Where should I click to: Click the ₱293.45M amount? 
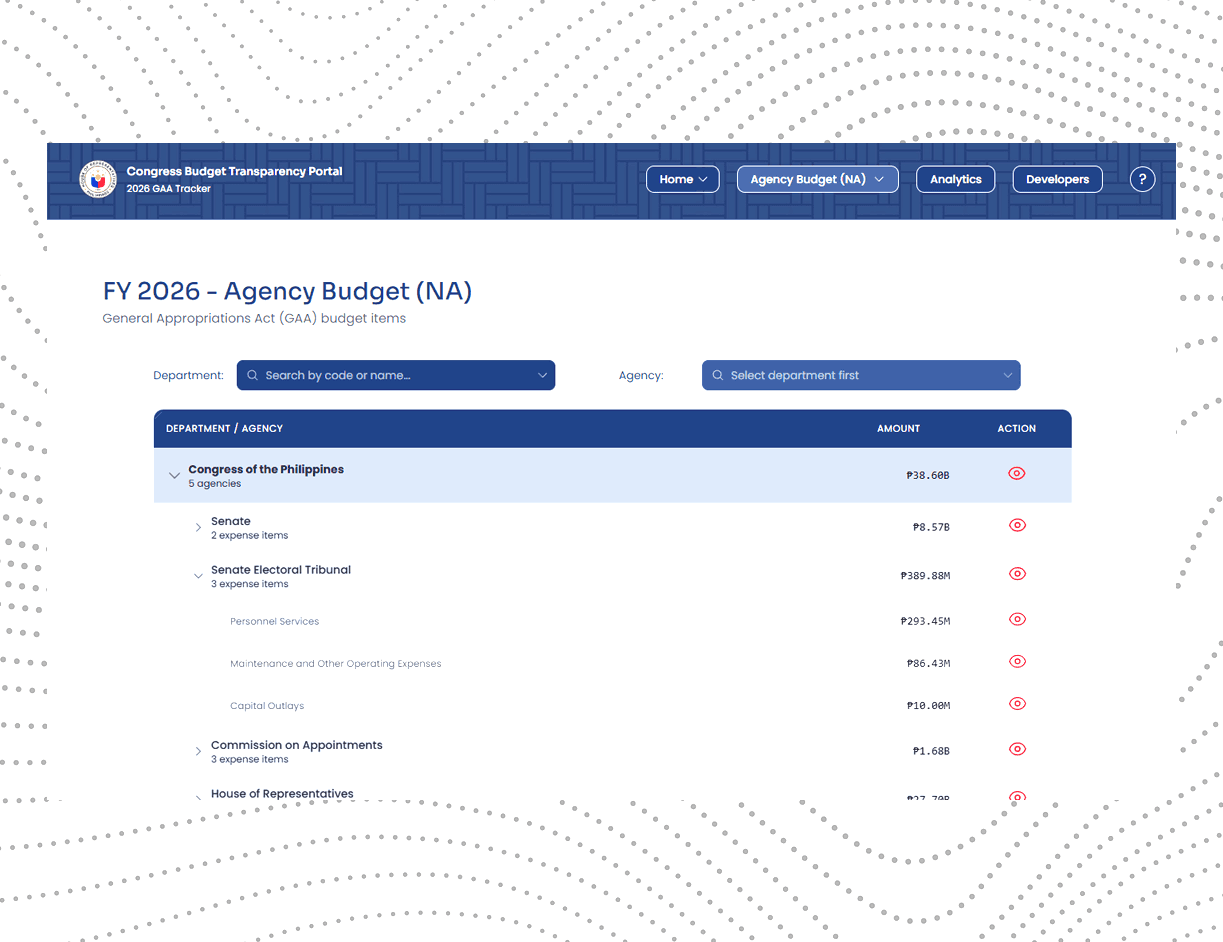[x=925, y=621]
